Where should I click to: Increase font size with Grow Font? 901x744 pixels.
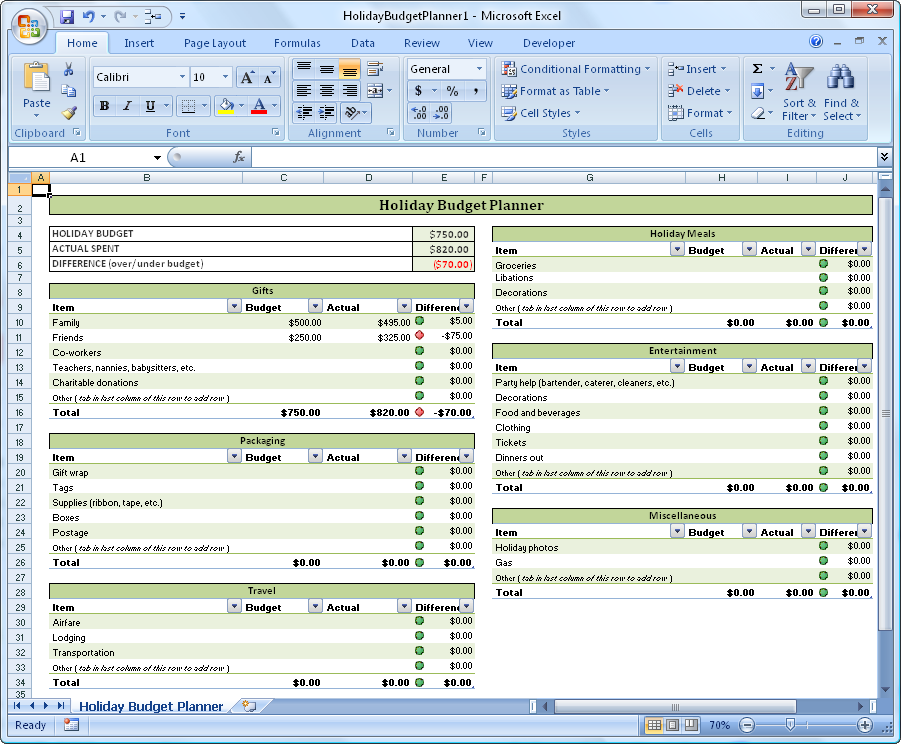[x=247, y=77]
